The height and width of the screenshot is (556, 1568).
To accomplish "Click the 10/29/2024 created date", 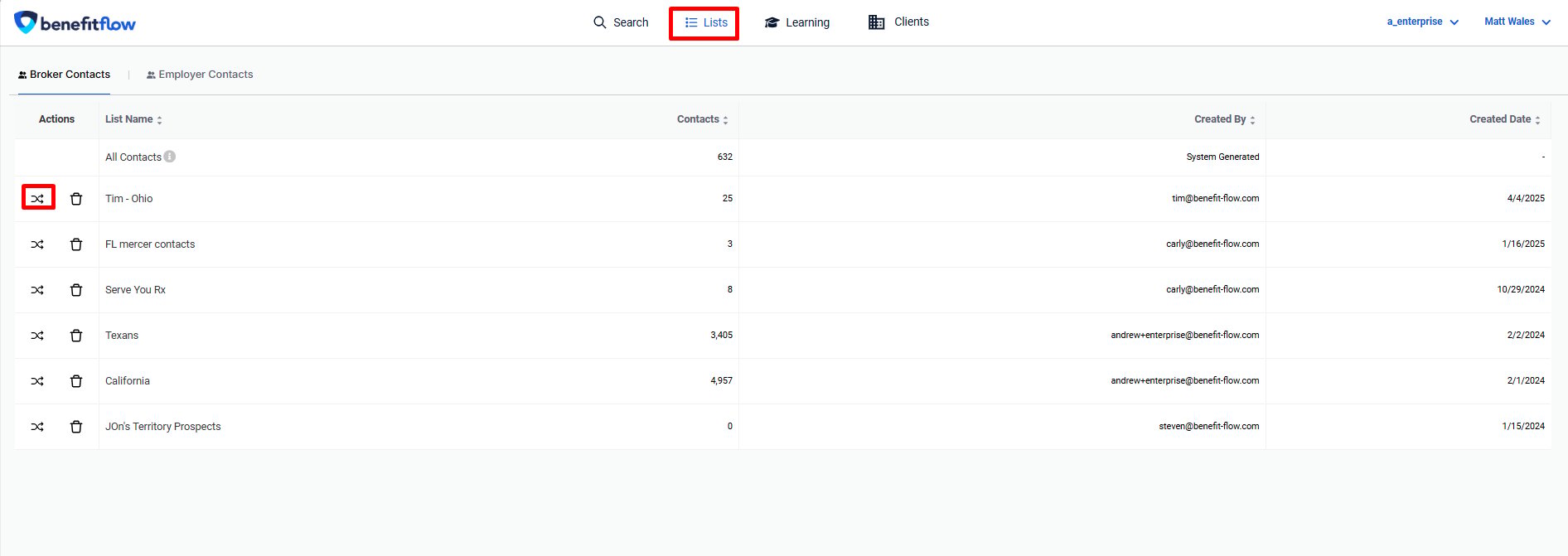I will pyautogui.click(x=1521, y=289).
